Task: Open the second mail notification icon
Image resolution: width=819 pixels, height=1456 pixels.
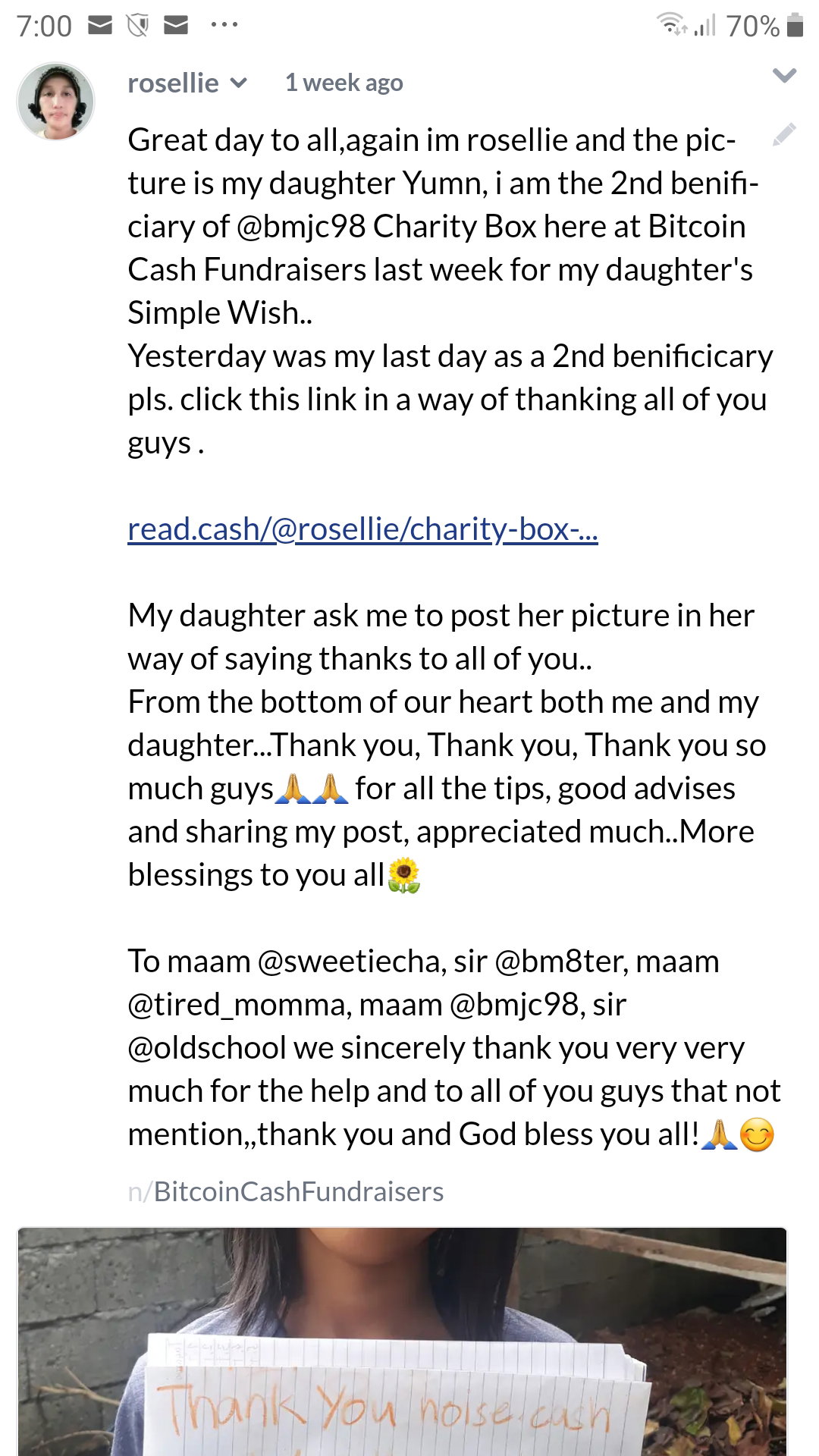Action: (176, 26)
